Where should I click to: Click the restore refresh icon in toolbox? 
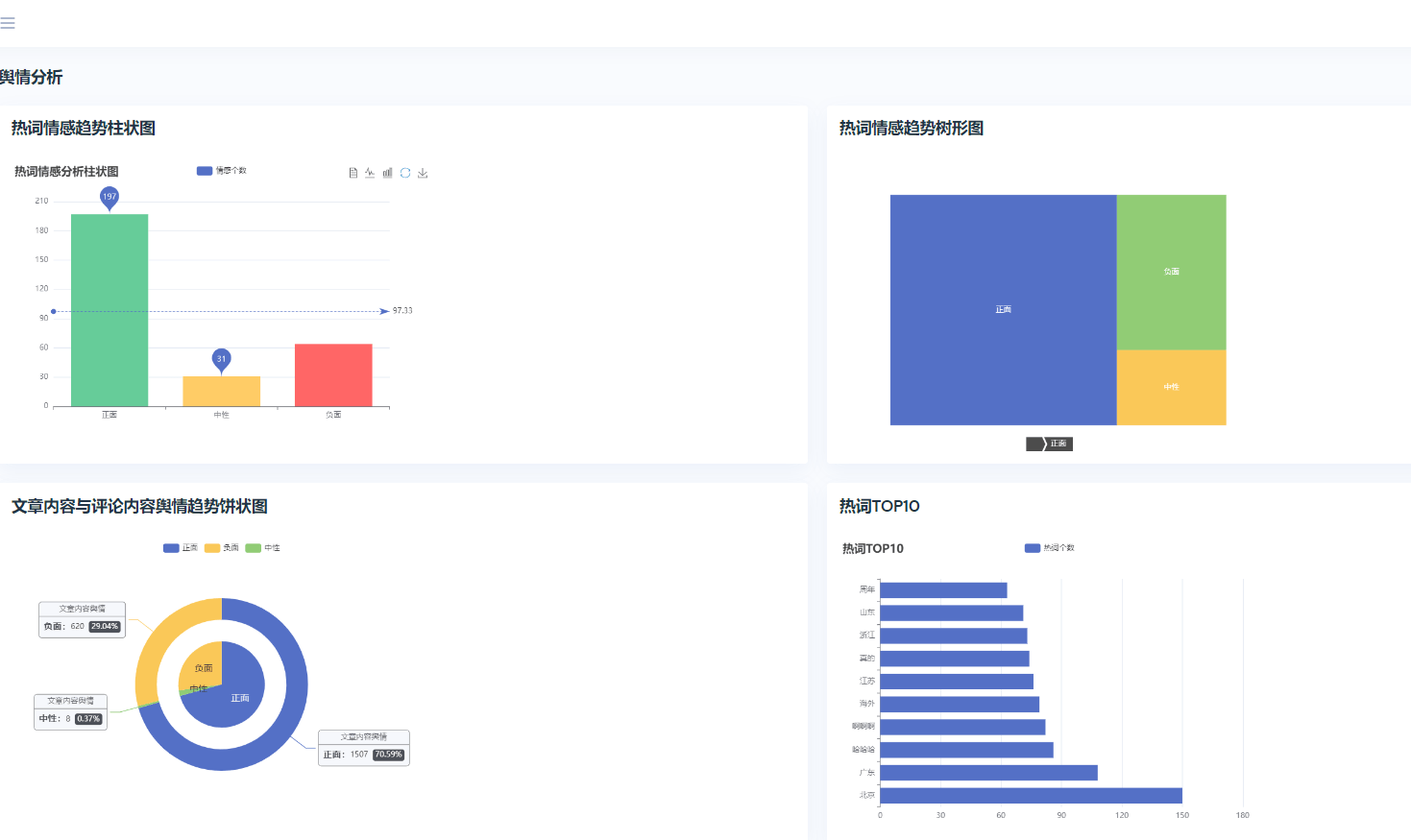click(x=405, y=173)
